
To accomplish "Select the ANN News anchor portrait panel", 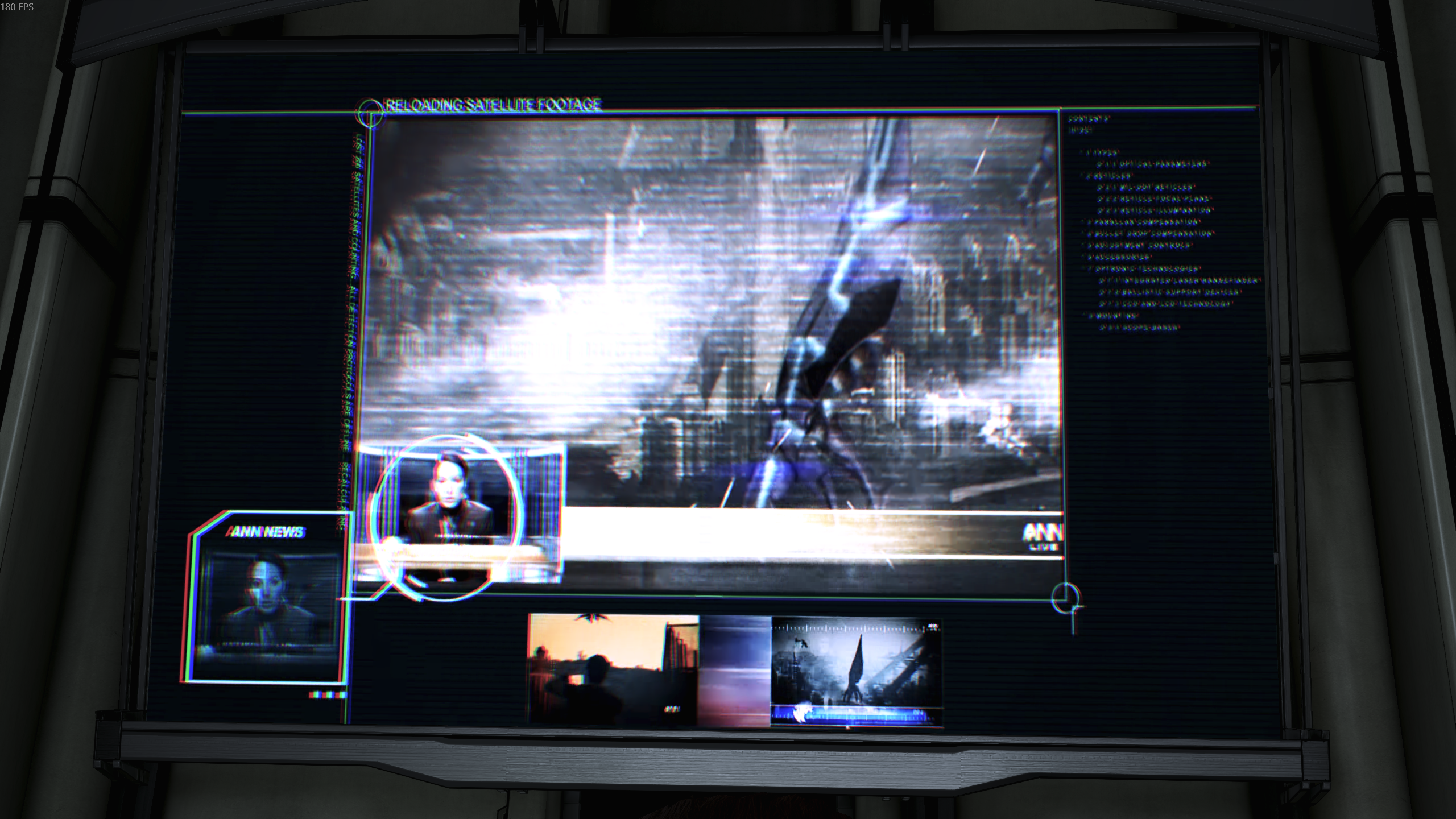I will tap(265, 596).
